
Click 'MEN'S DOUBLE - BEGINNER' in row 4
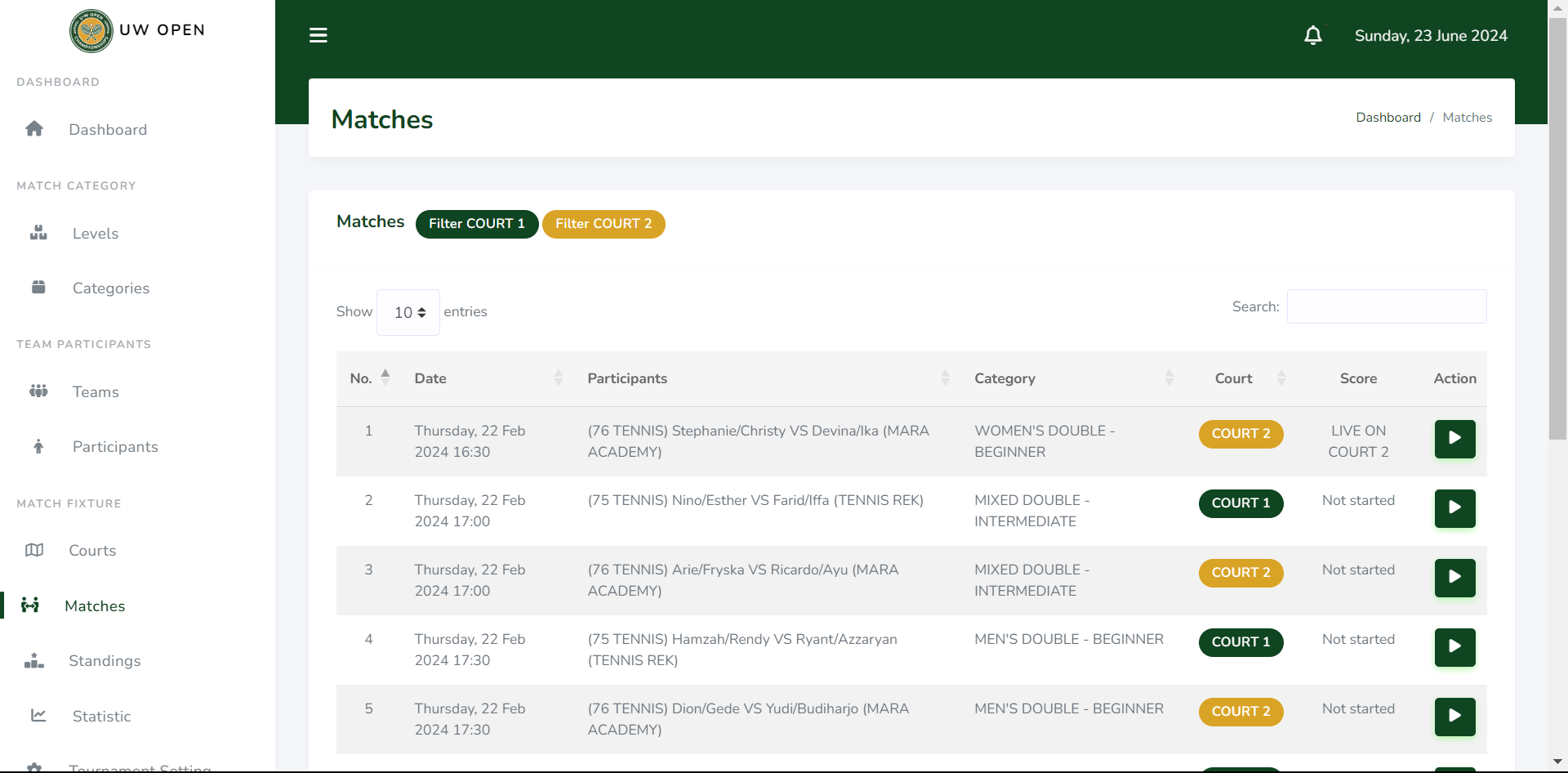(x=1069, y=639)
